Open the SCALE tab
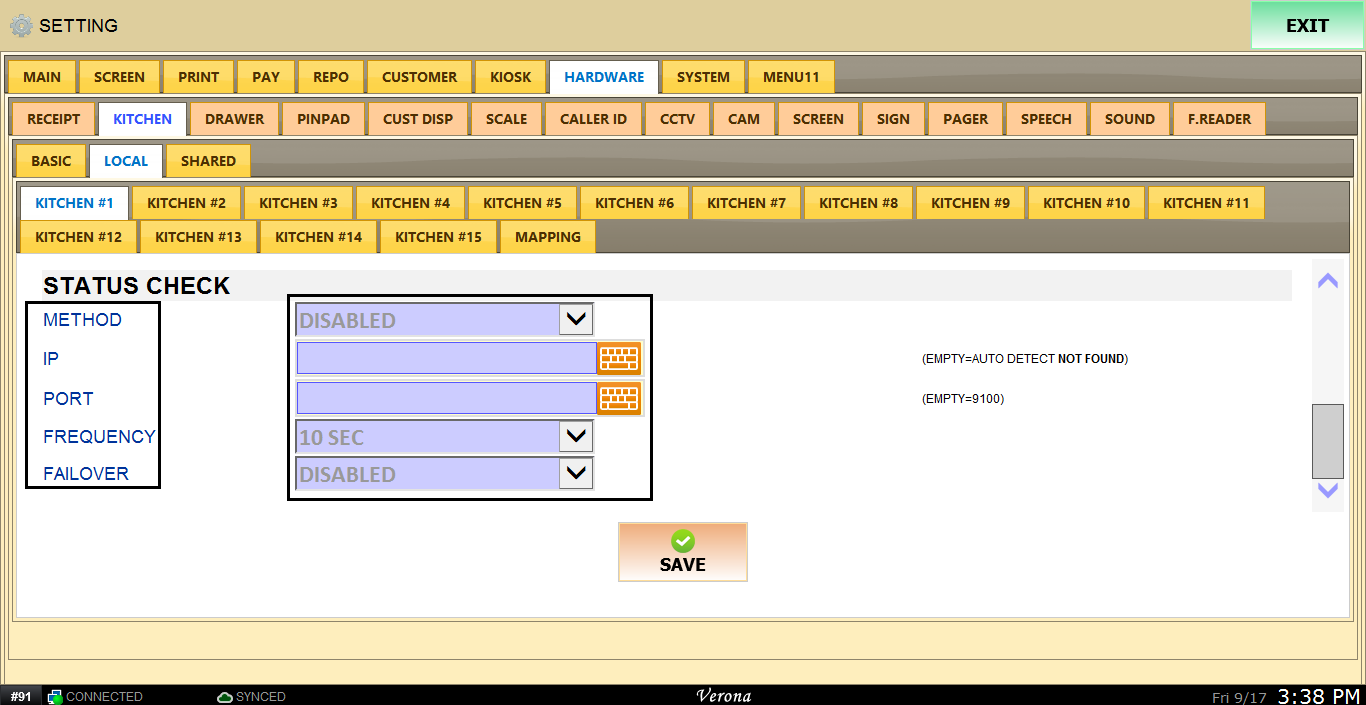The width and height of the screenshot is (1366, 705). 507,119
